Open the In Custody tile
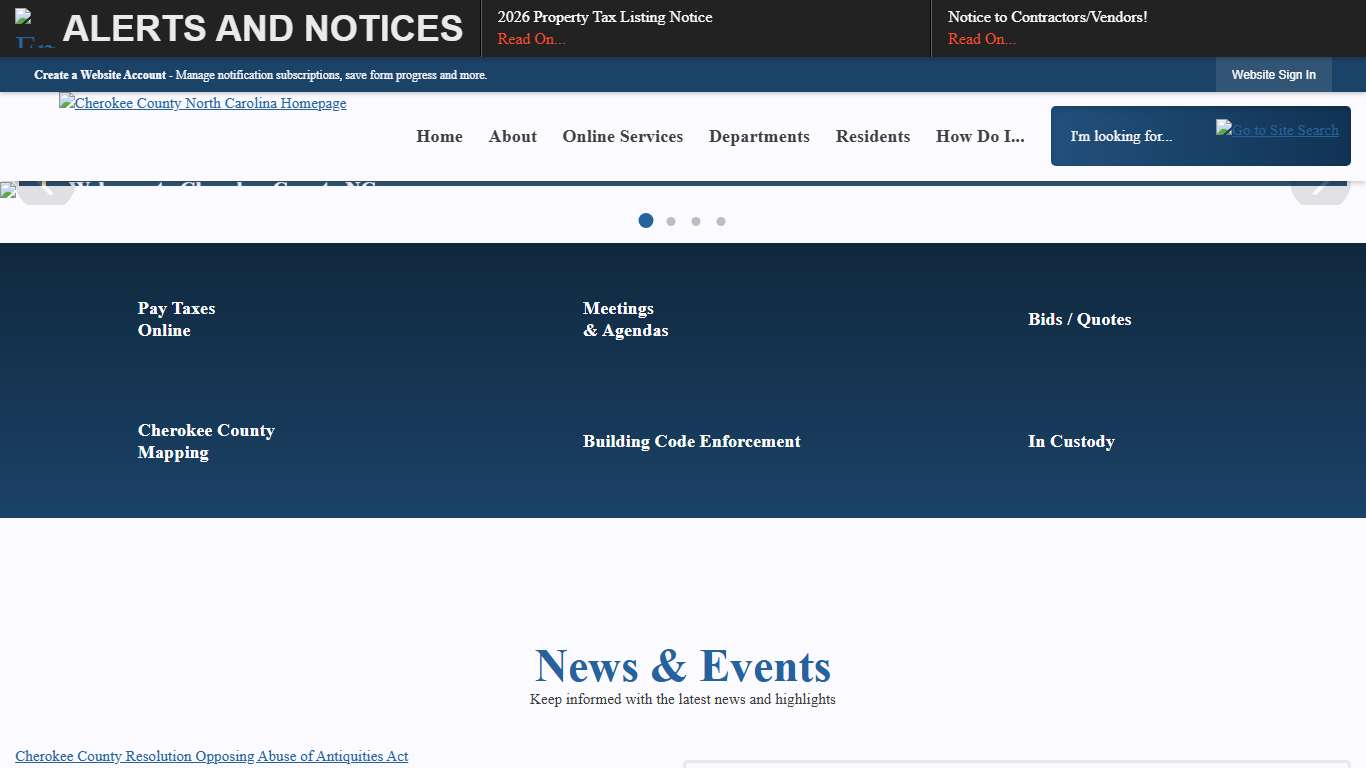 click(1071, 441)
